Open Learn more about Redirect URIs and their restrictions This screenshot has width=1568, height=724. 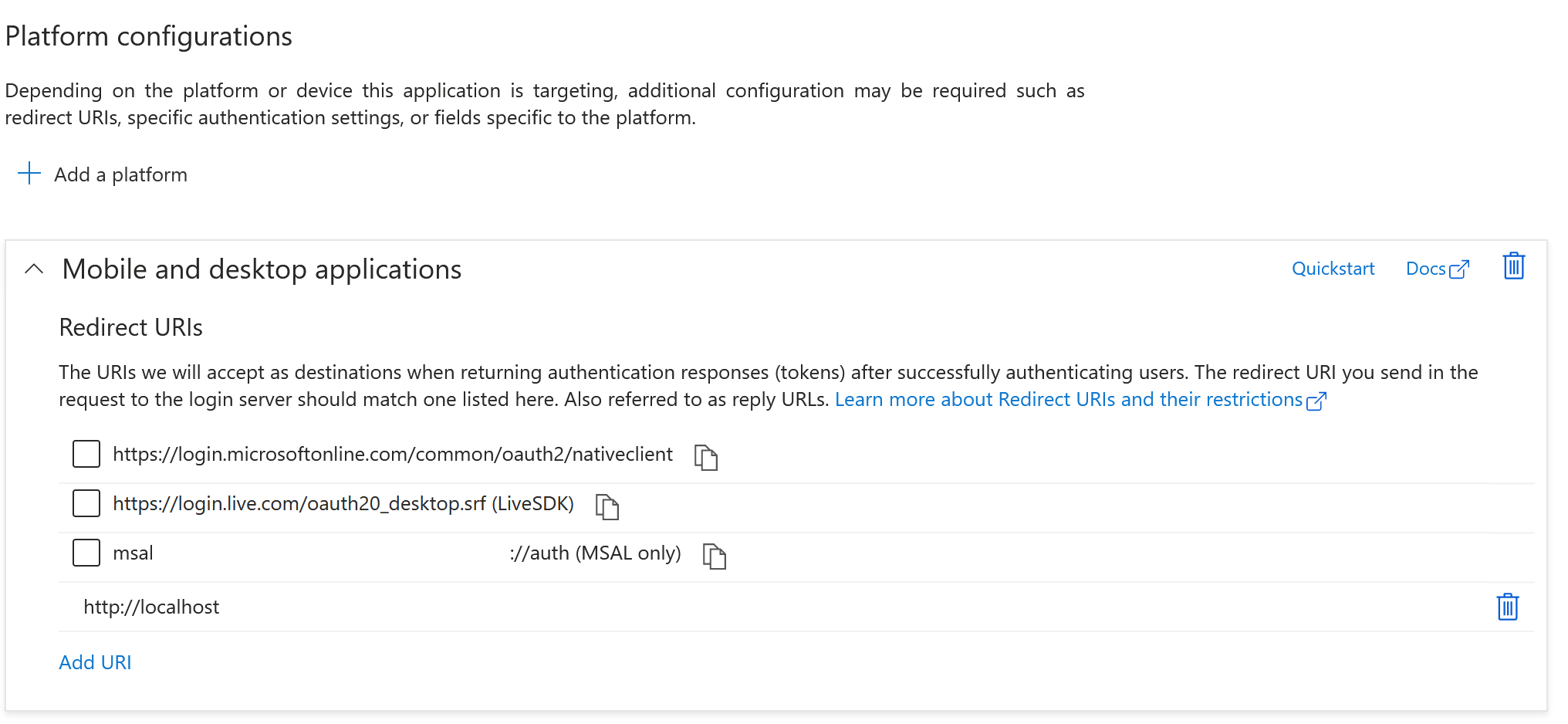coord(1071,399)
